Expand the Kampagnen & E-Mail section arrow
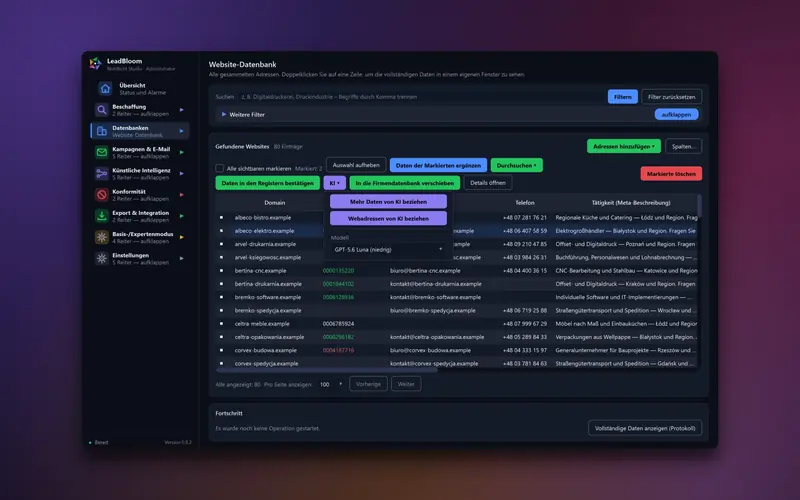 (x=181, y=152)
